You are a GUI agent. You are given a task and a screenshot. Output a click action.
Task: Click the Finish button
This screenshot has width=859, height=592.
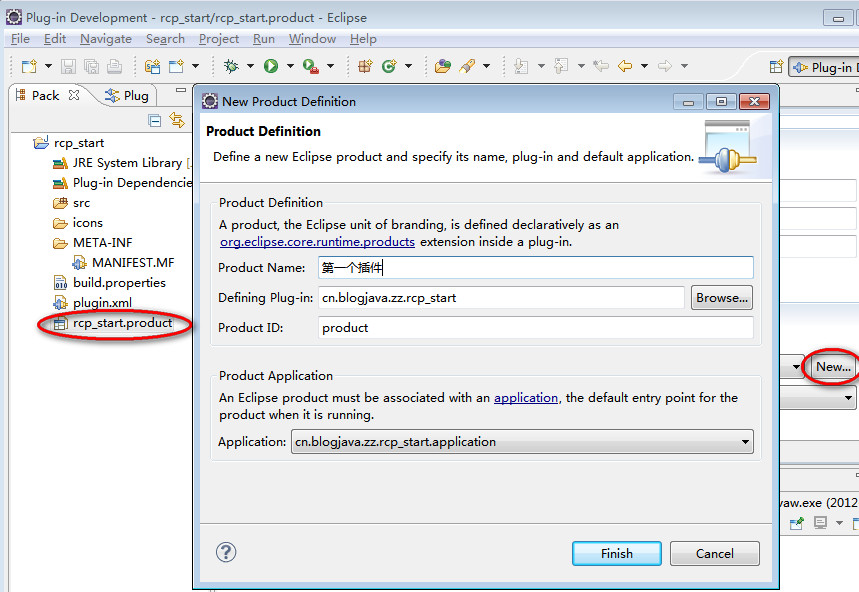(617, 554)
